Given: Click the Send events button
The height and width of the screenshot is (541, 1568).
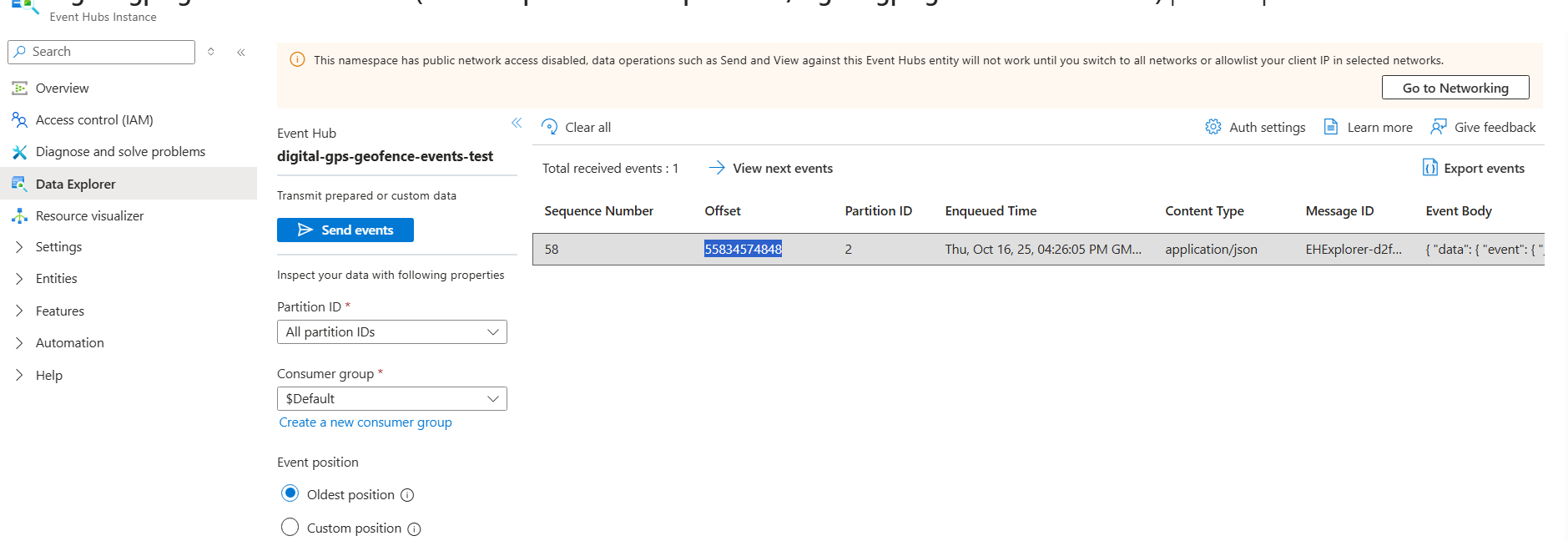Looking at the screenshot, I should (x=345, y=230).
